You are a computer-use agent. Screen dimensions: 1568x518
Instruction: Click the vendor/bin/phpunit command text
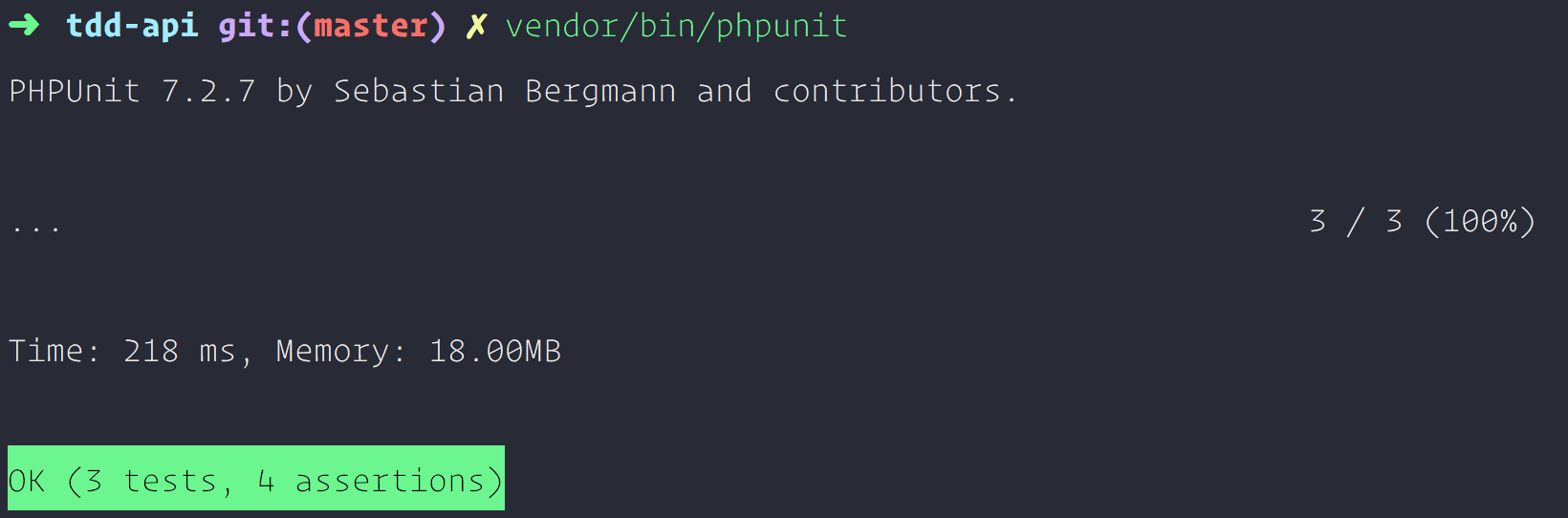click(676, 27)
